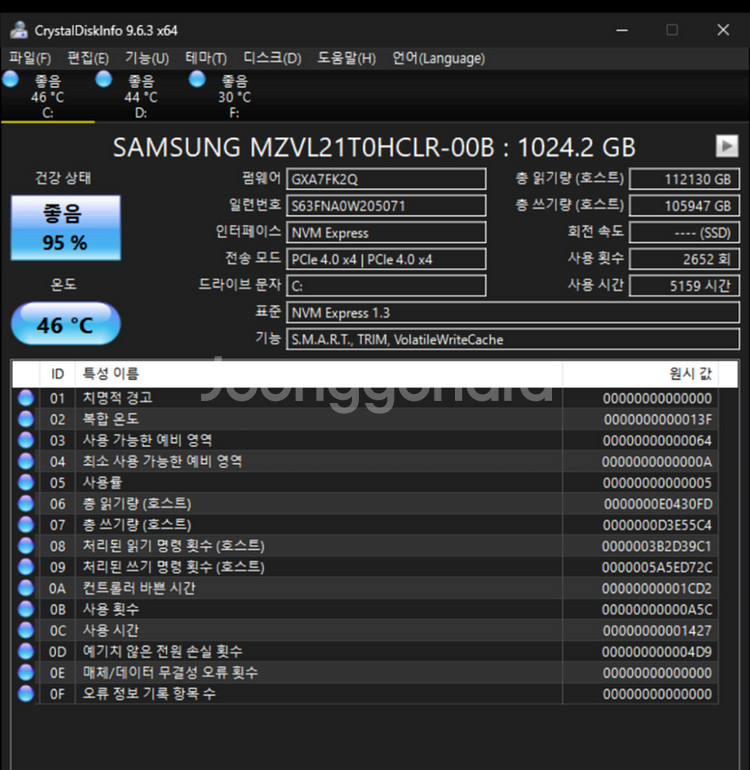This screenshot has height=770, width=750.
Task: Click status orb for attribute 01 치명적 경고
Action: coord(26,398)
